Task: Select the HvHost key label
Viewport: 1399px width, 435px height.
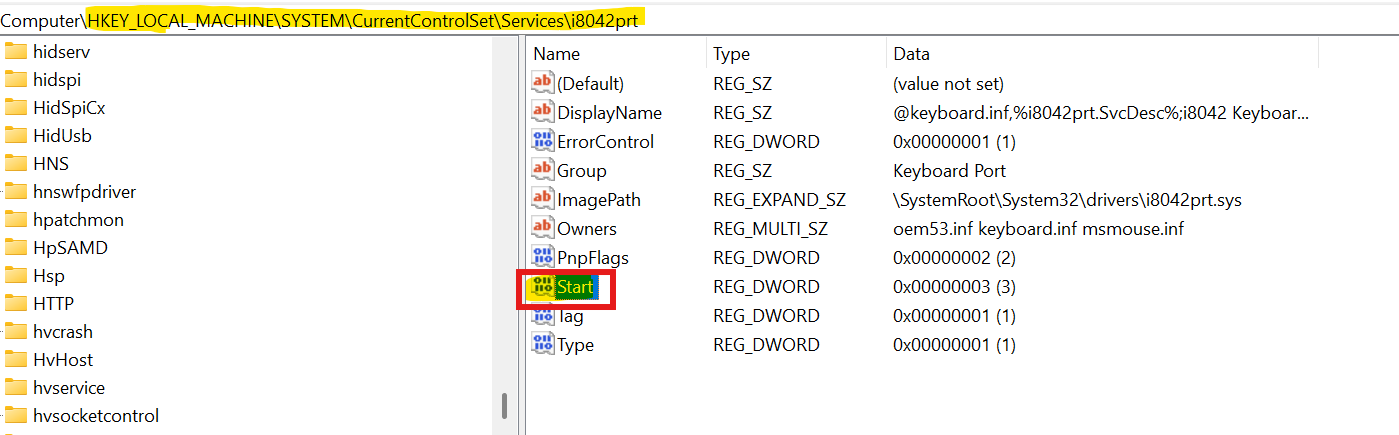Action: click(x=63, y=360)
